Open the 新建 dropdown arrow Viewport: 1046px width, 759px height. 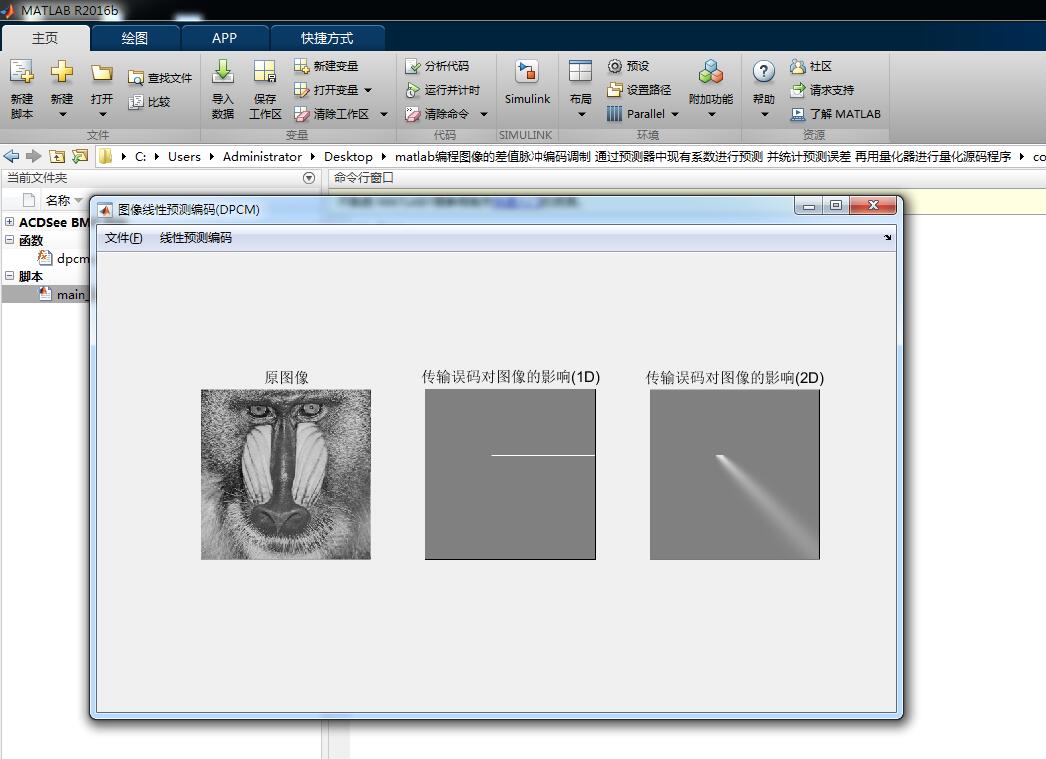click(62, 115)
